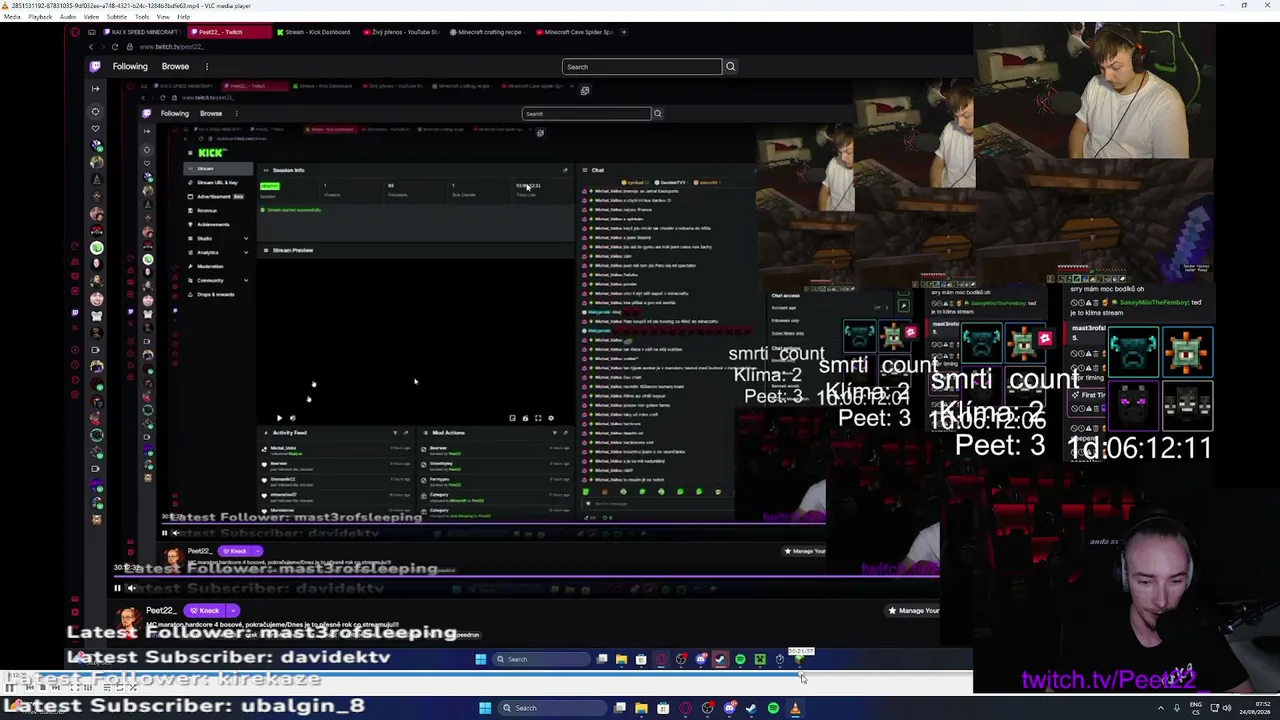Click the VLC play/pause button
The height and width of the screenshot is (720, 1280).
10,688
